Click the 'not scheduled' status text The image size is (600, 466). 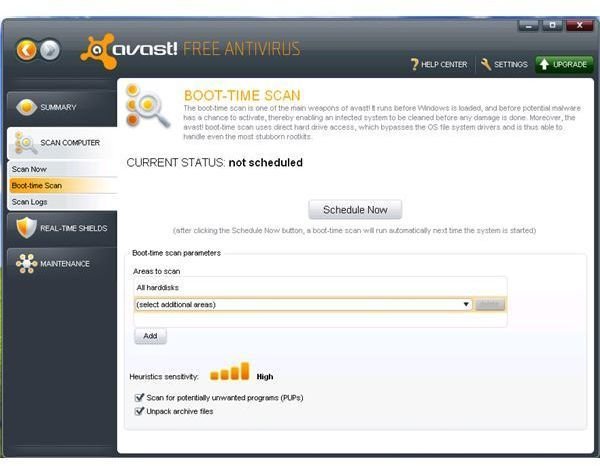point(266,163)
